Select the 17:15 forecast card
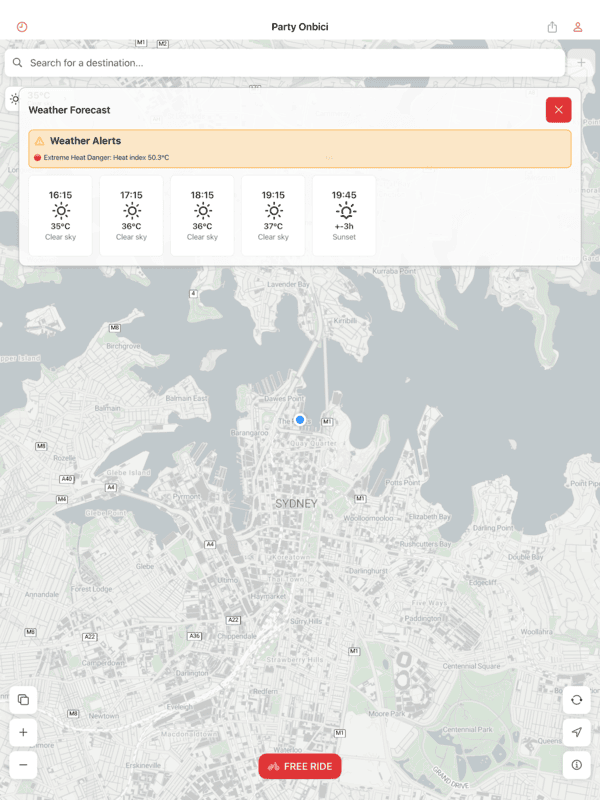600x800 pixels. tap(131, 216)
